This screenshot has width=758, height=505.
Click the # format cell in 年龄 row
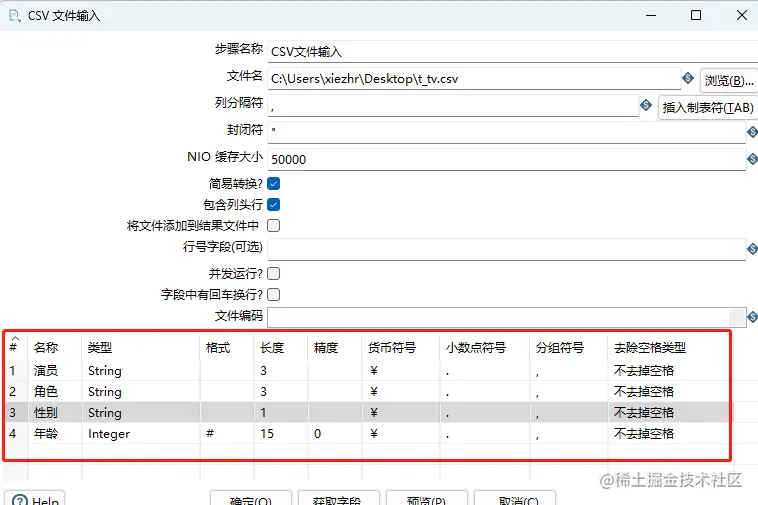(227, 433)
